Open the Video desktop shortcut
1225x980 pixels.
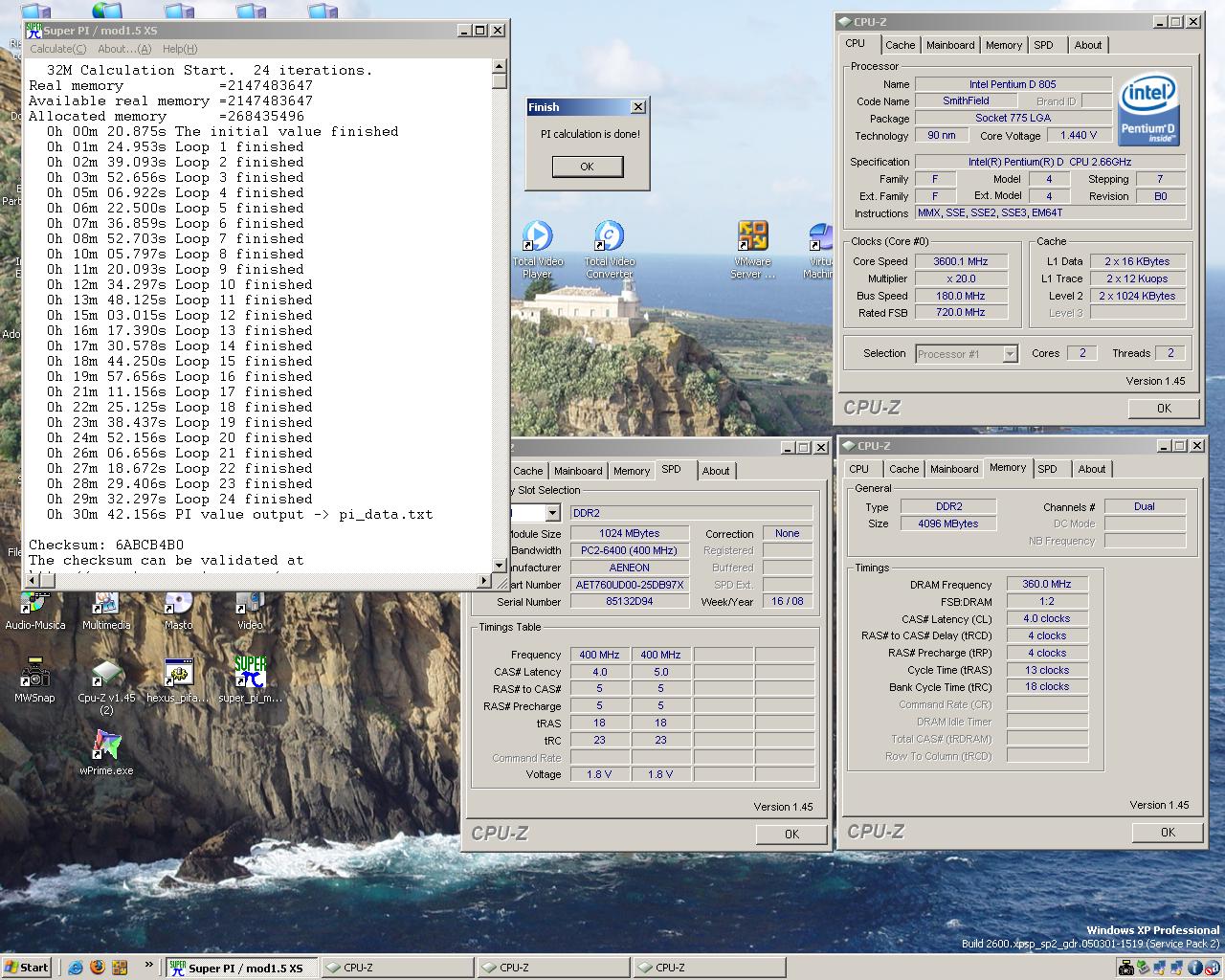click(250, 610)
